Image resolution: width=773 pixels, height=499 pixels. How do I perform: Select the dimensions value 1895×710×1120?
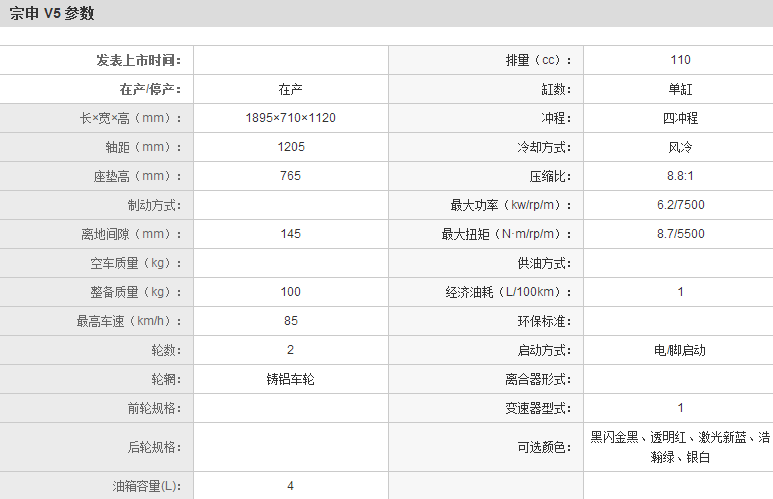pos(290,118)
